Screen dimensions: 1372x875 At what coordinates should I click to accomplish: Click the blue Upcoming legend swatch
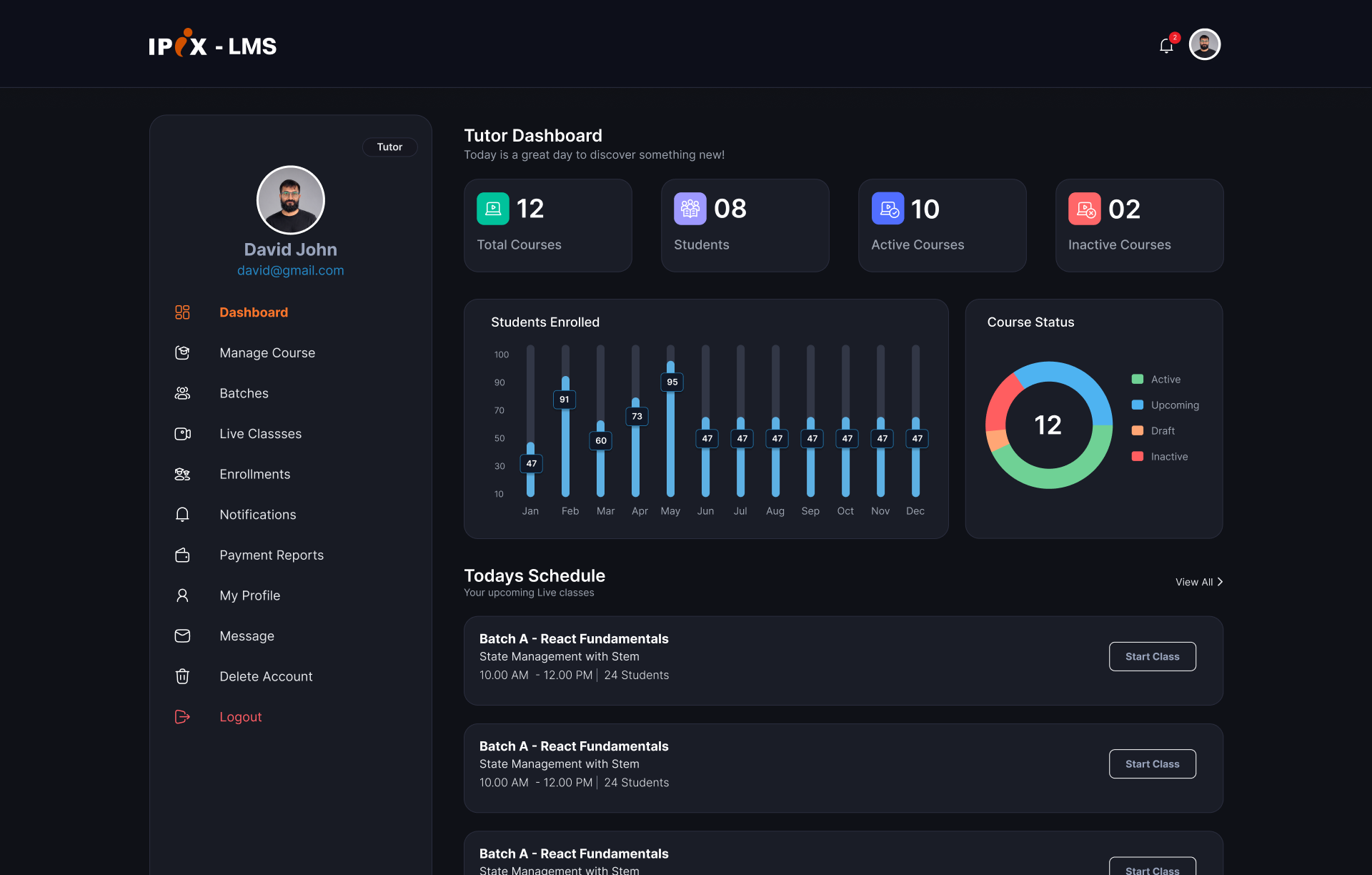(x=1137, y=405)
